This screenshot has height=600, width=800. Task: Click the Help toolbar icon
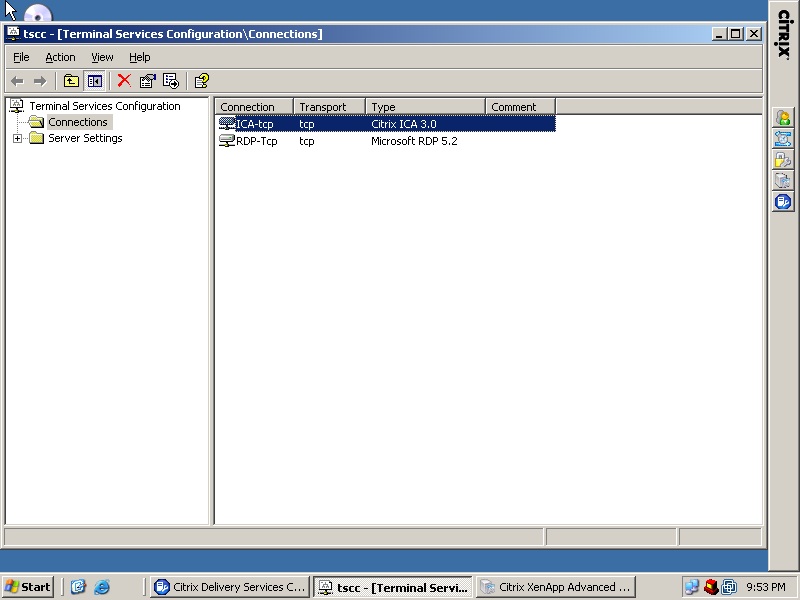200,81
